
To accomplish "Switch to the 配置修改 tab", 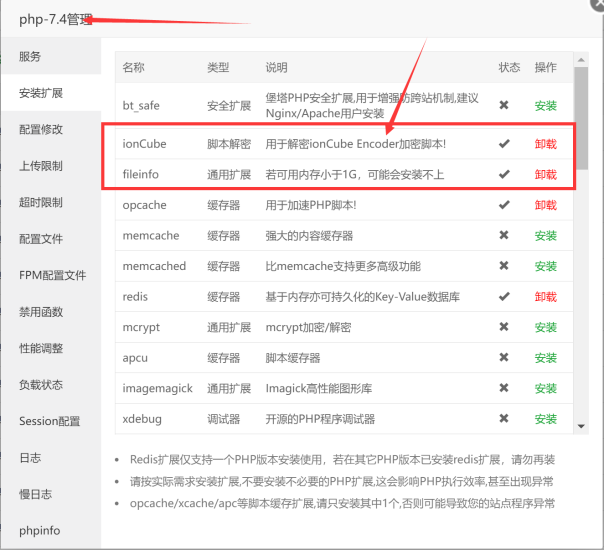I will click(x=41, y=129).
